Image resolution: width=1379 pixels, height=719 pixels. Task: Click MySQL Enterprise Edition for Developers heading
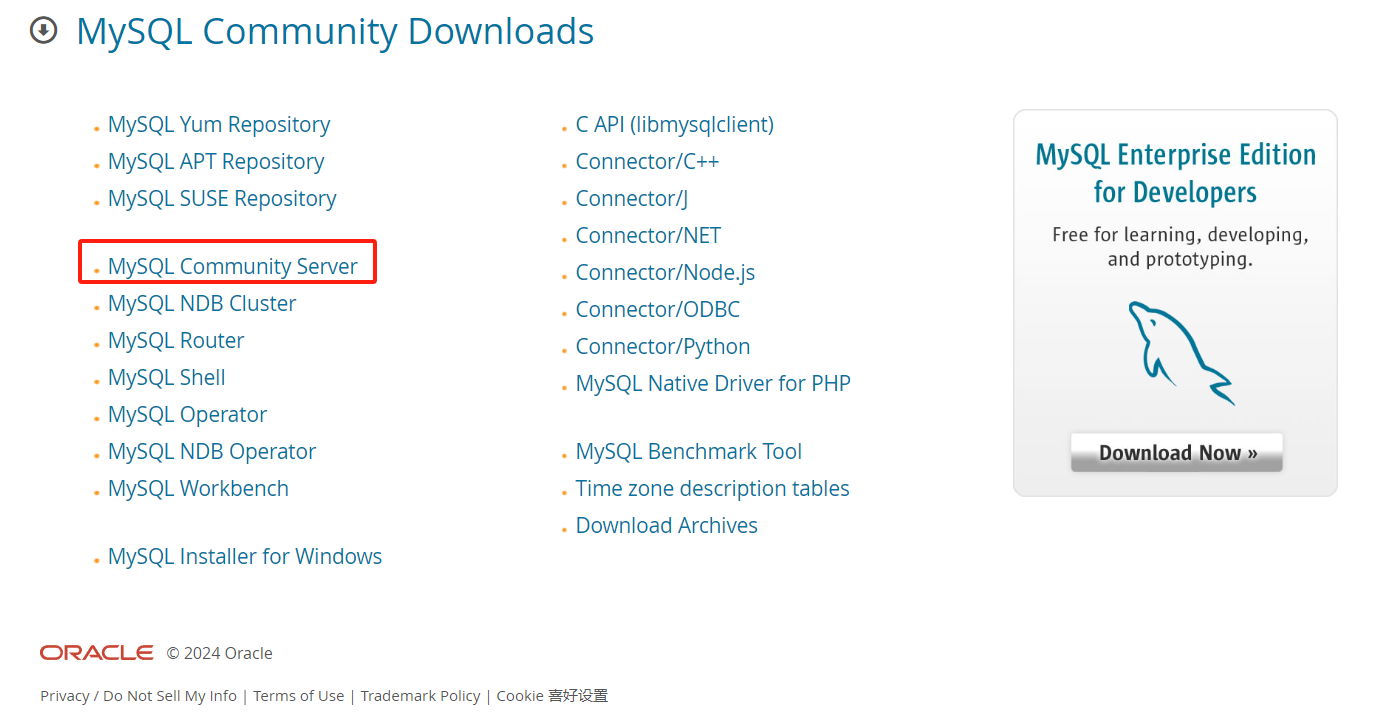pyautogui.click(x=1175, y=173)
